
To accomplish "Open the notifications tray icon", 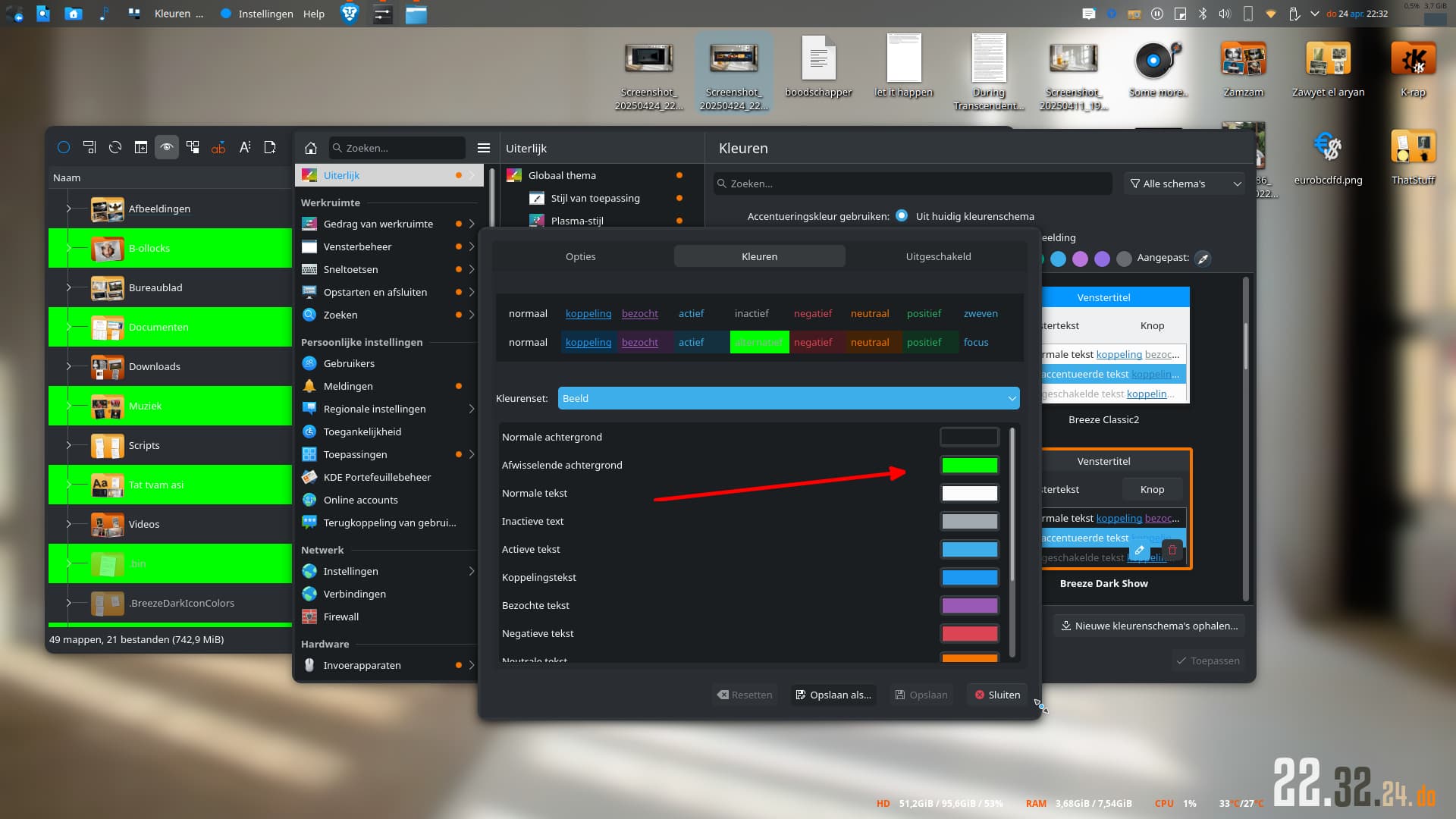I will pos(1089,14).
